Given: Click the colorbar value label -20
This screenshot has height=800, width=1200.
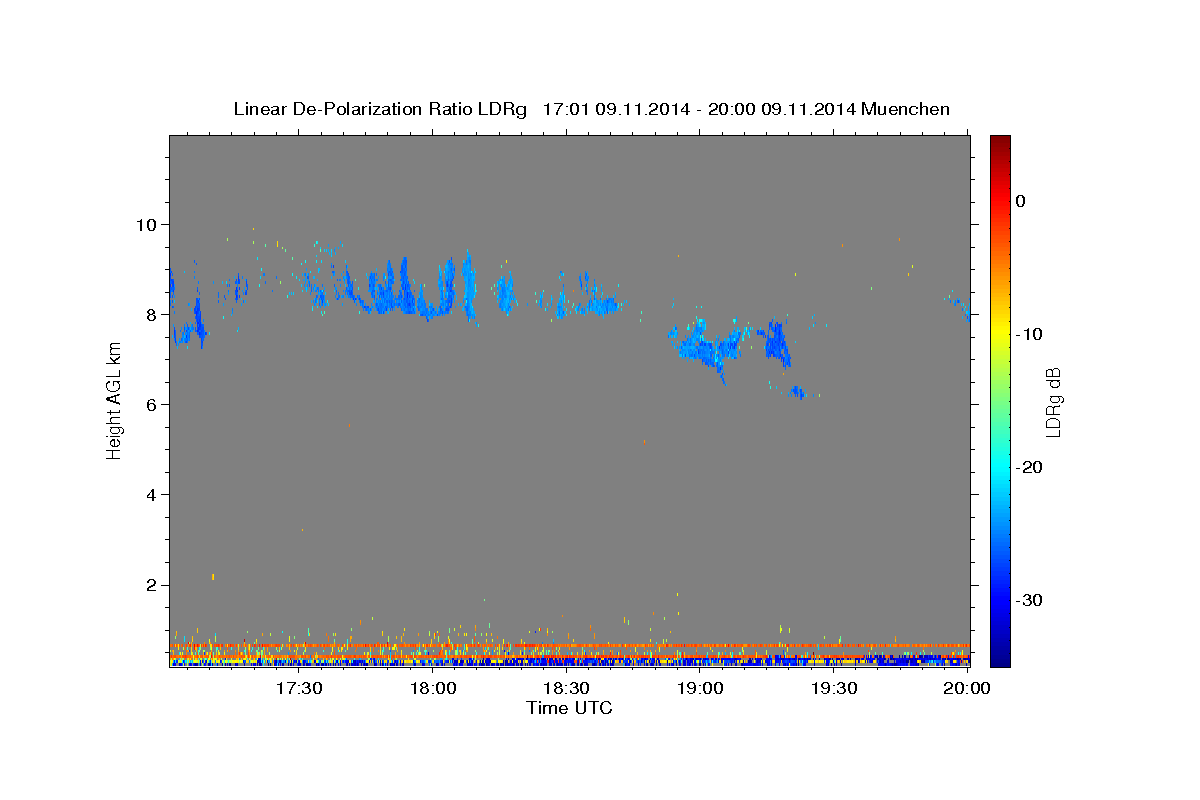Looking at the screenshot, I should (x=1028, y=467).
